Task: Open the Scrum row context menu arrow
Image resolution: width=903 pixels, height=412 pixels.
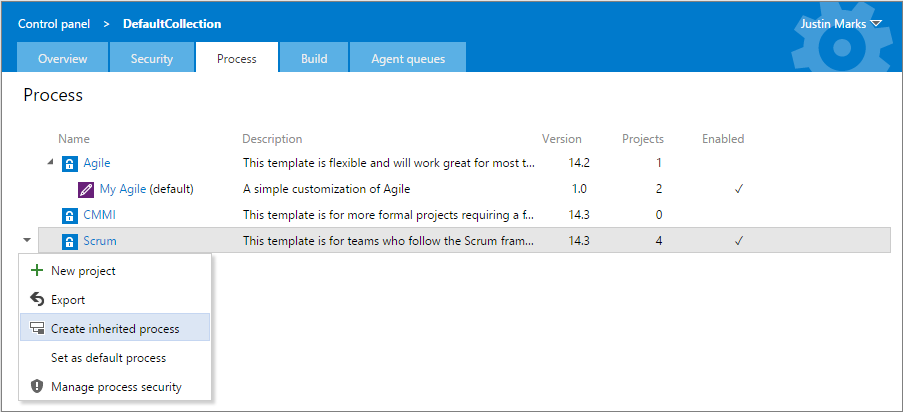Action: pos(27,241)
